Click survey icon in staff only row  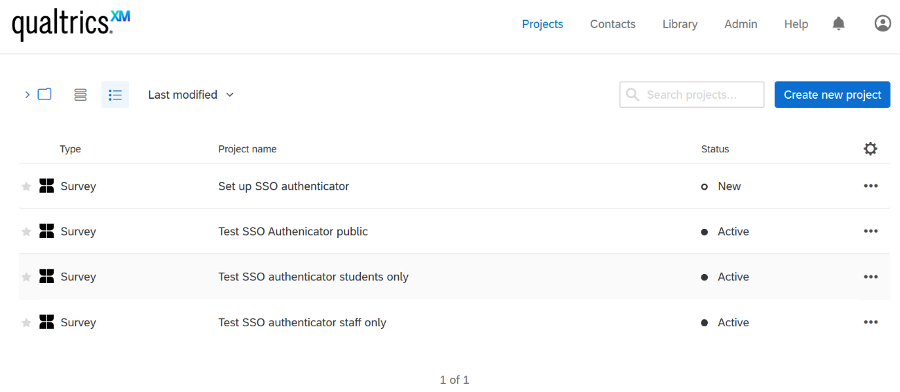point(46,322)
